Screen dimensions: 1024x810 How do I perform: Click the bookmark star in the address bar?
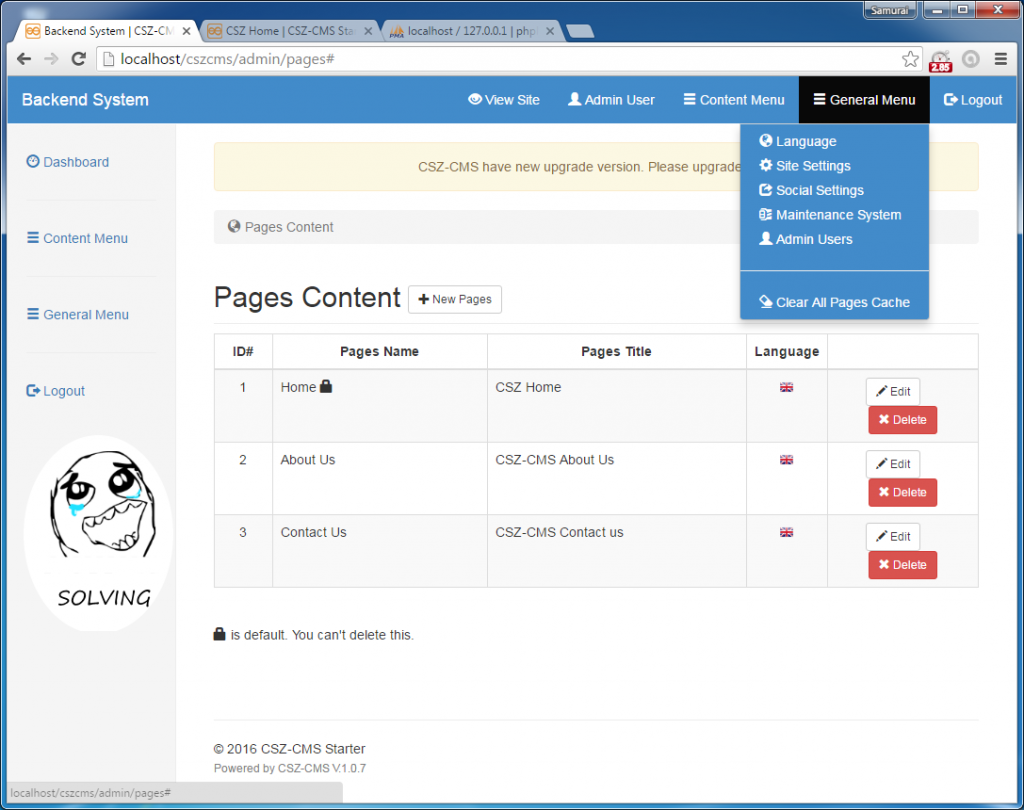point(911,59)
